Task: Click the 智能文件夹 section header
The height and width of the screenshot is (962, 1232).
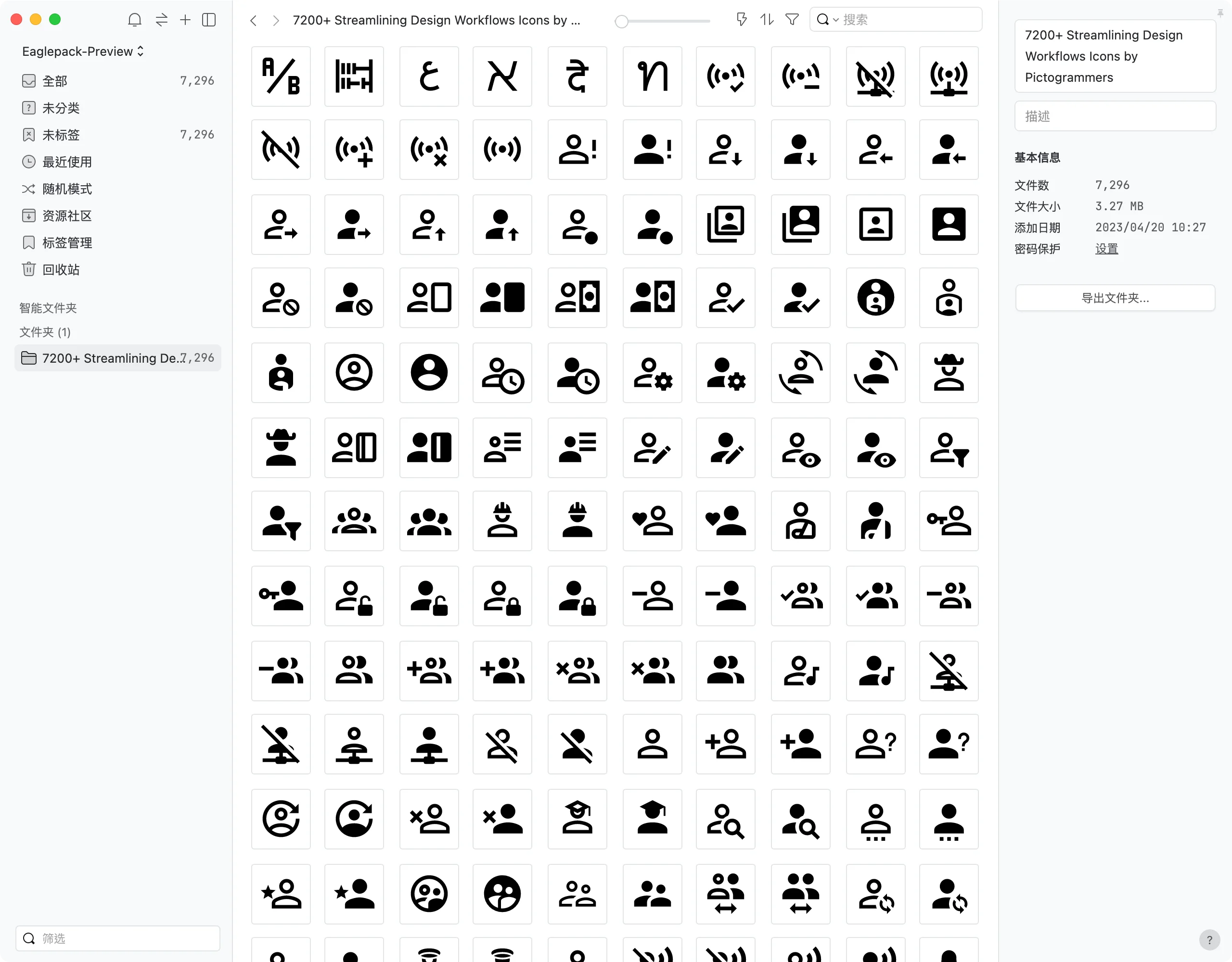Action: click(48, 308)
